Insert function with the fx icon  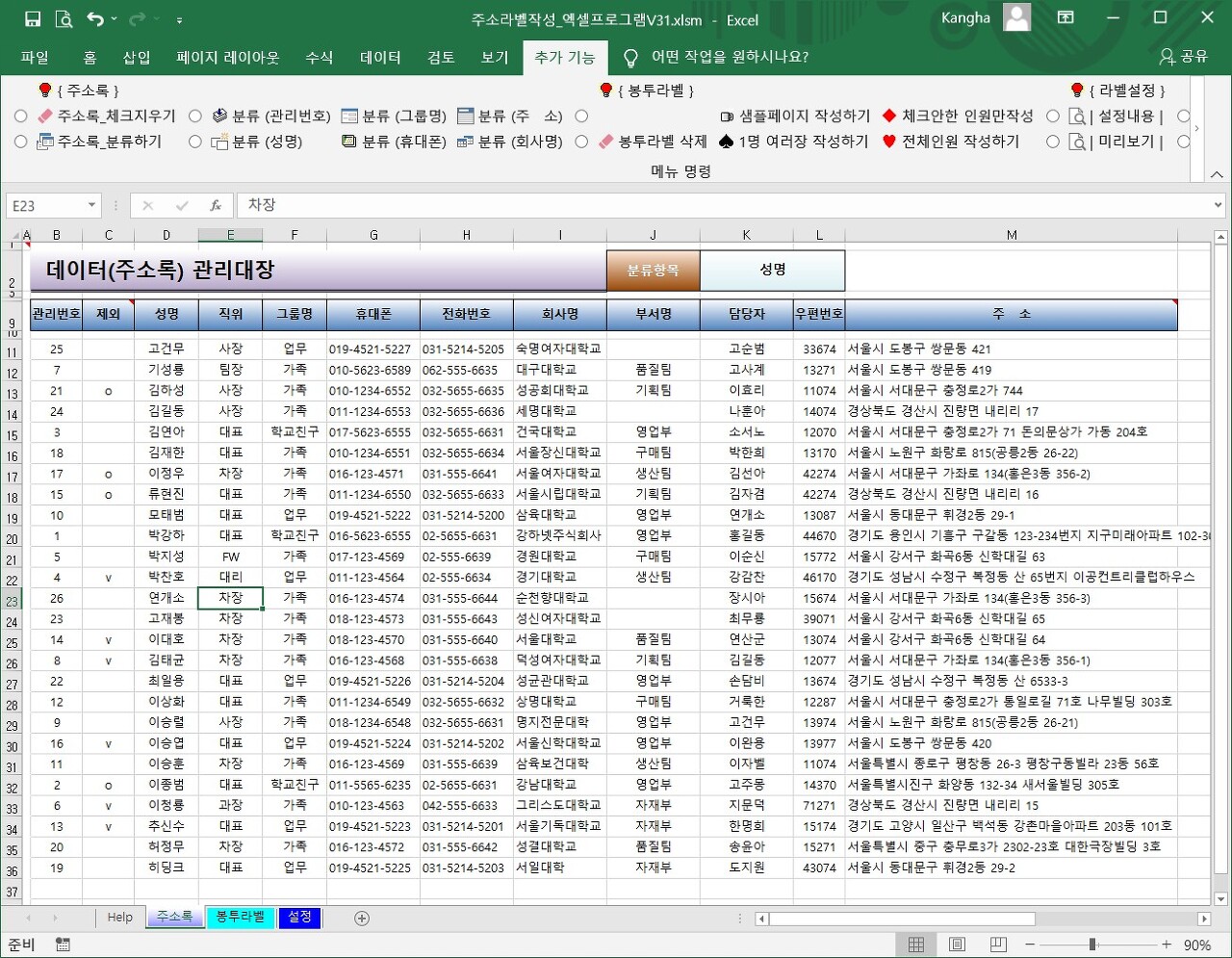tap(216, 205)
